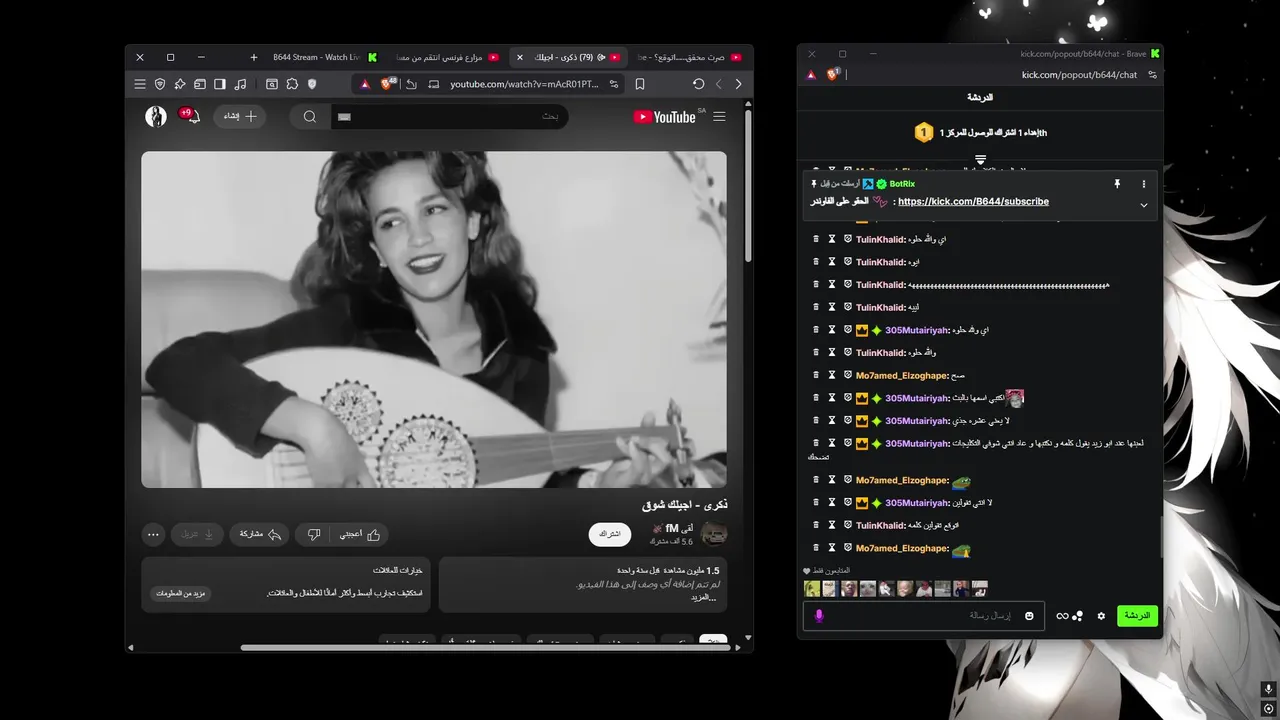The height and width of the screenshot is (720, 1280).
Task: Timeout icon on TulinKhalid's اقواع message
Action: point(831,525)
